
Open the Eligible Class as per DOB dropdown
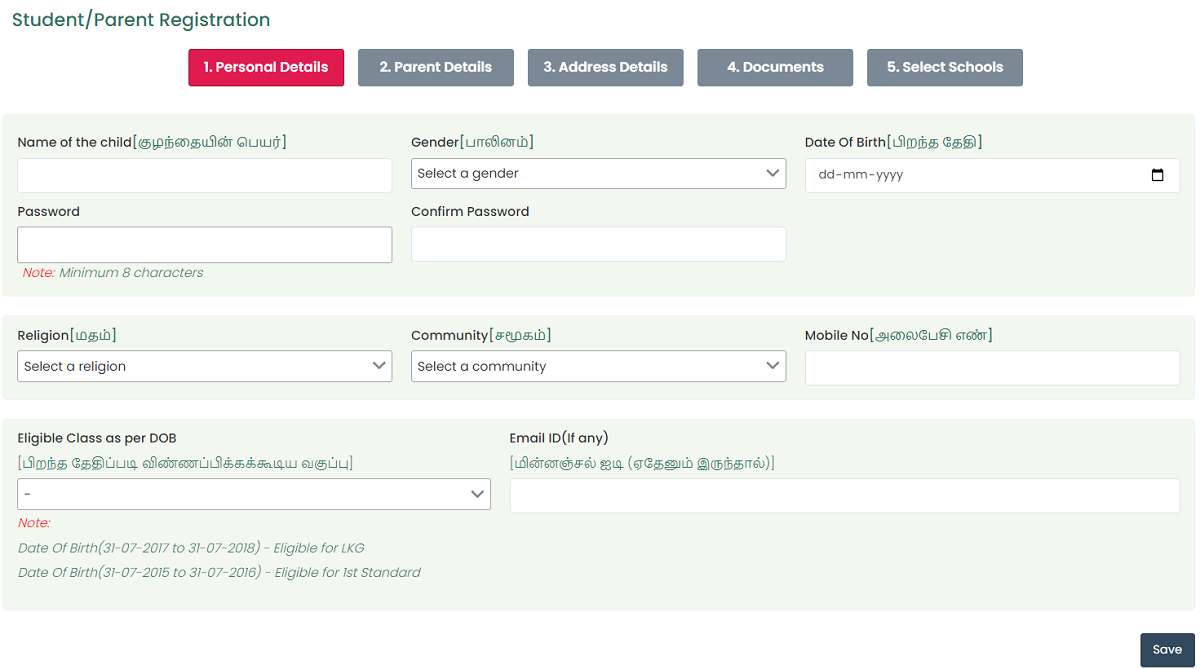(254, 494)
